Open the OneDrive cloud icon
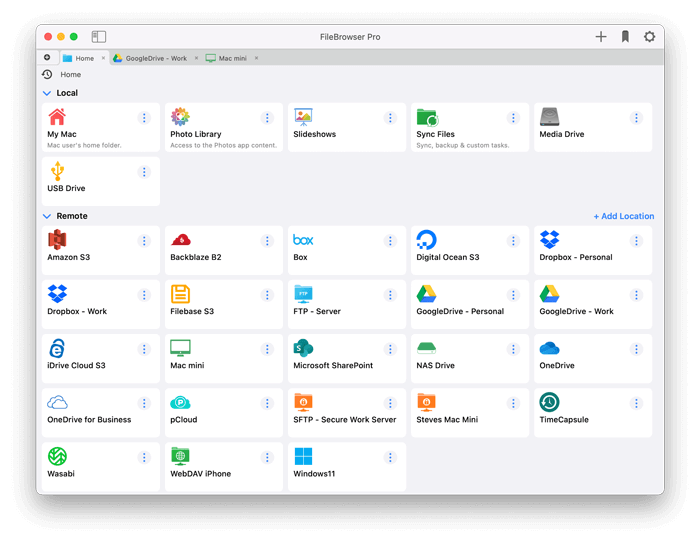This screenshot has height=542, width=700. [x=550, y=348]
